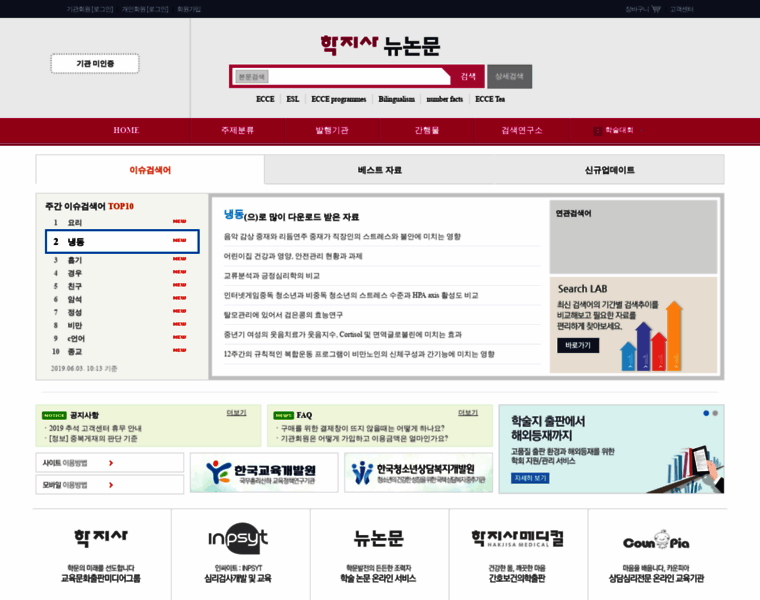Open the 뉴논문 footer brand logo
Screen dimensions: 760x600
pos(378,538)
